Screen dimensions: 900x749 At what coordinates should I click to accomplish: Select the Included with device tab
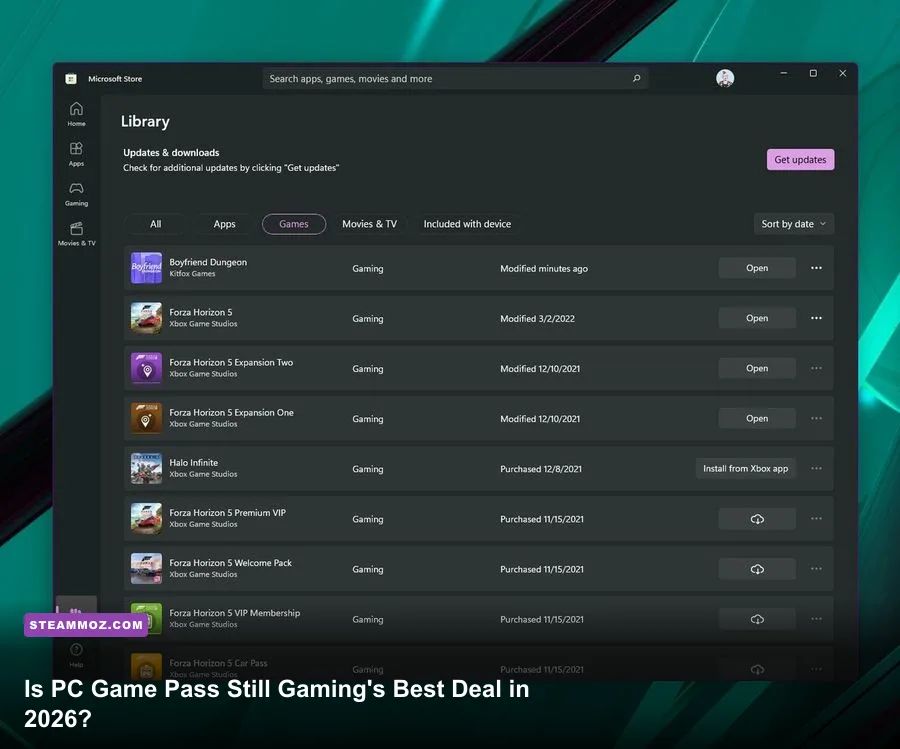[467, 224]
